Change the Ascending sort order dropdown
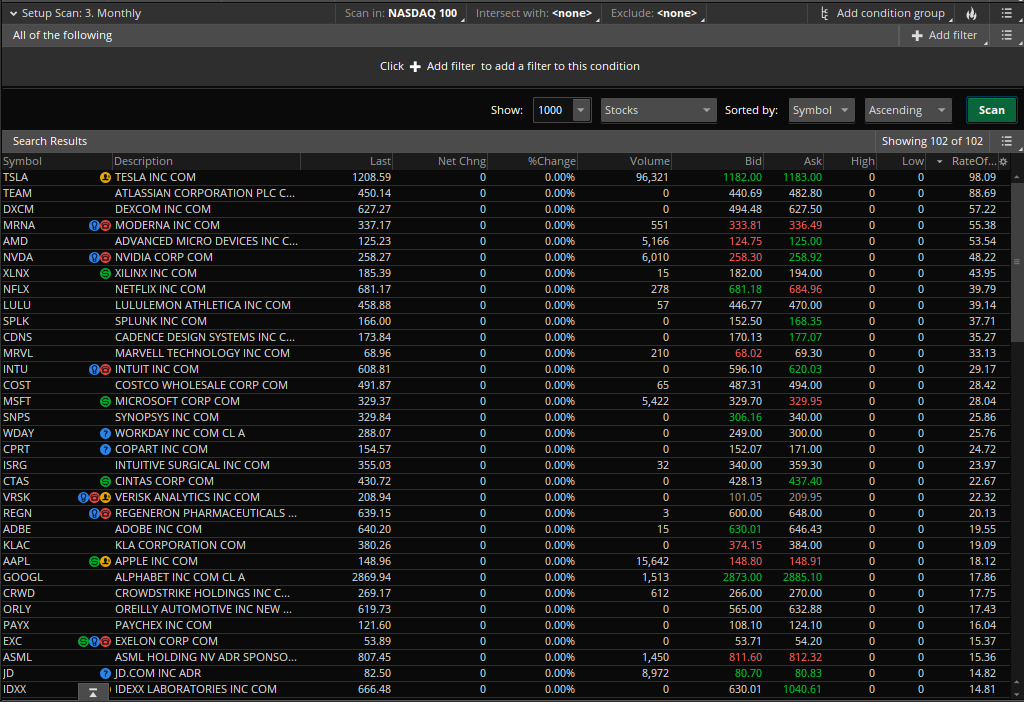Viewport: 1024px width, 702px height. pyautogui.click(x=907, y=110)
